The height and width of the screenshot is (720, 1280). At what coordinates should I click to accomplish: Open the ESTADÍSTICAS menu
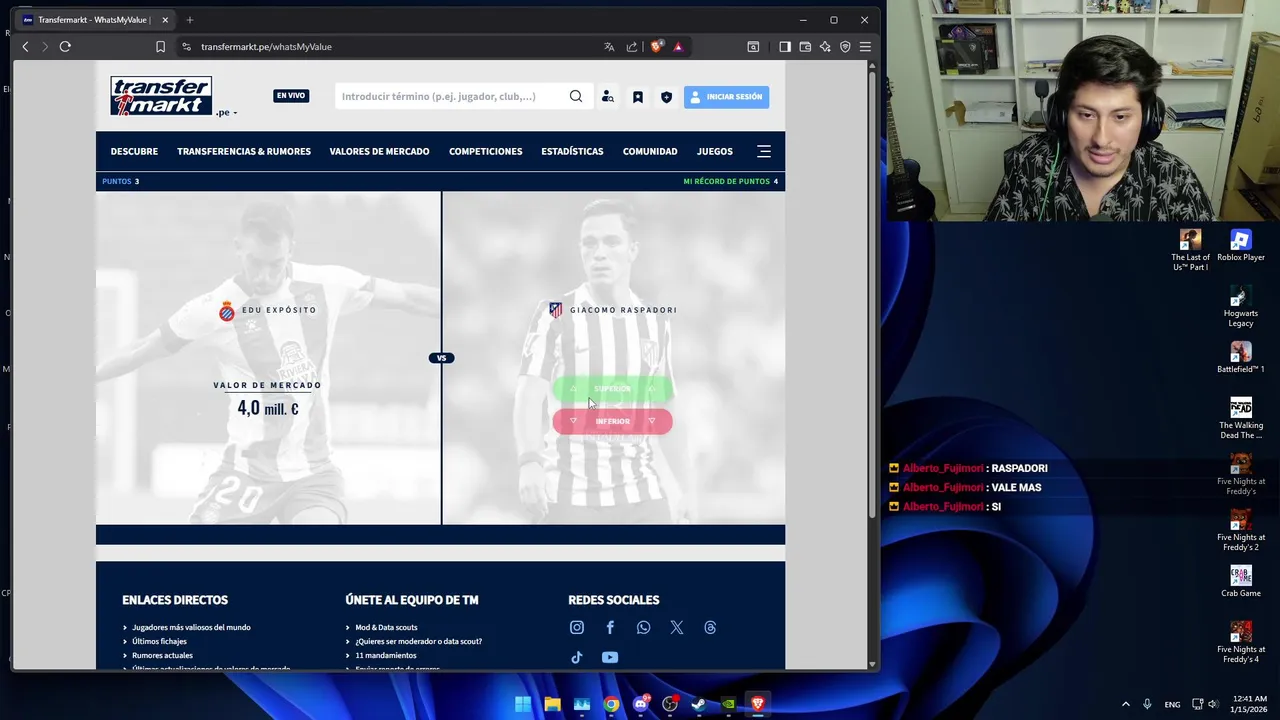tap(572, 151)
